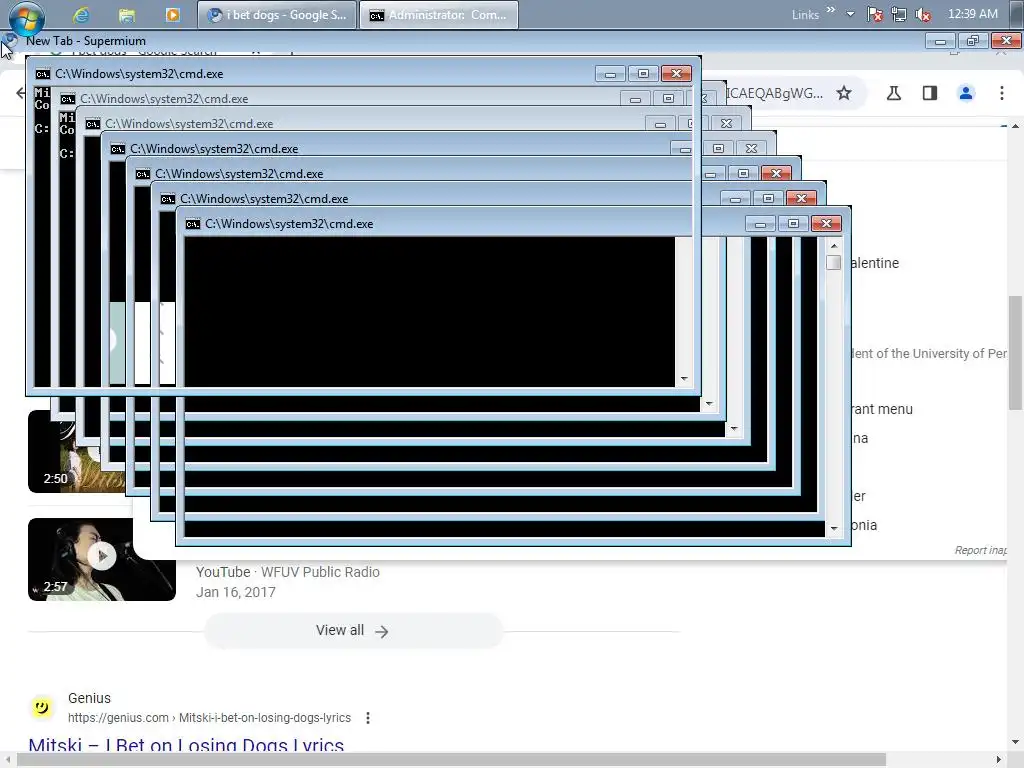Open the browser profile avatar
The width and height of the screenshot is (1024, 768).
point(966,93)
